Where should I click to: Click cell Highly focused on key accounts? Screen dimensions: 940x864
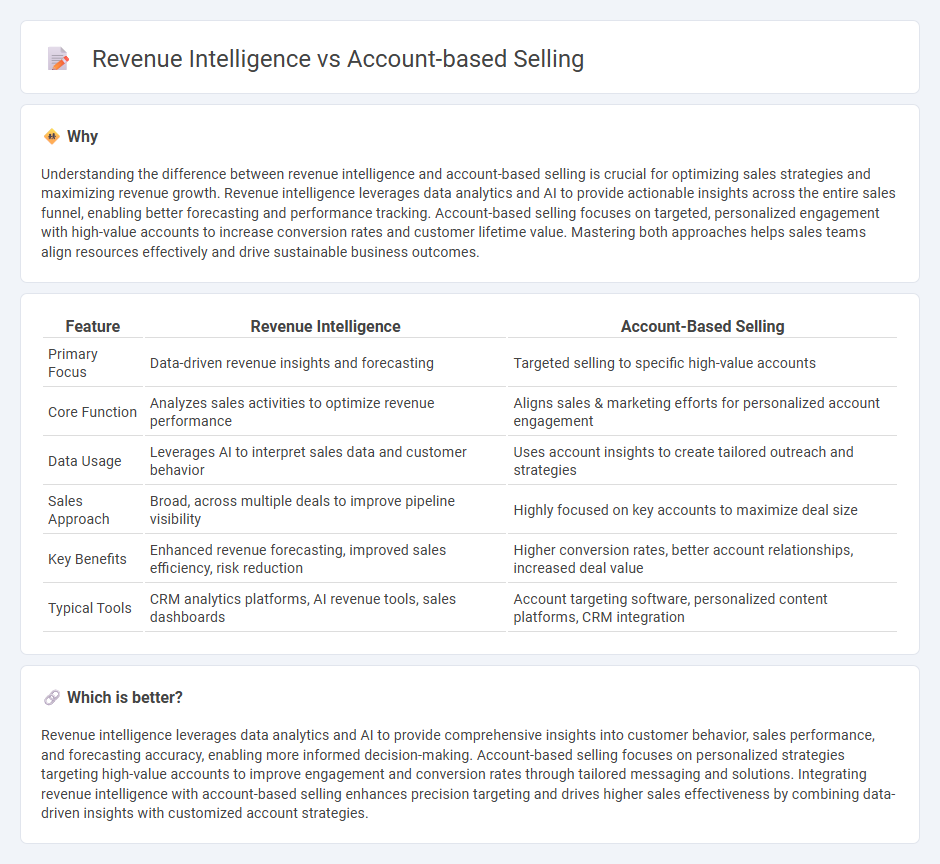(703, 510)
